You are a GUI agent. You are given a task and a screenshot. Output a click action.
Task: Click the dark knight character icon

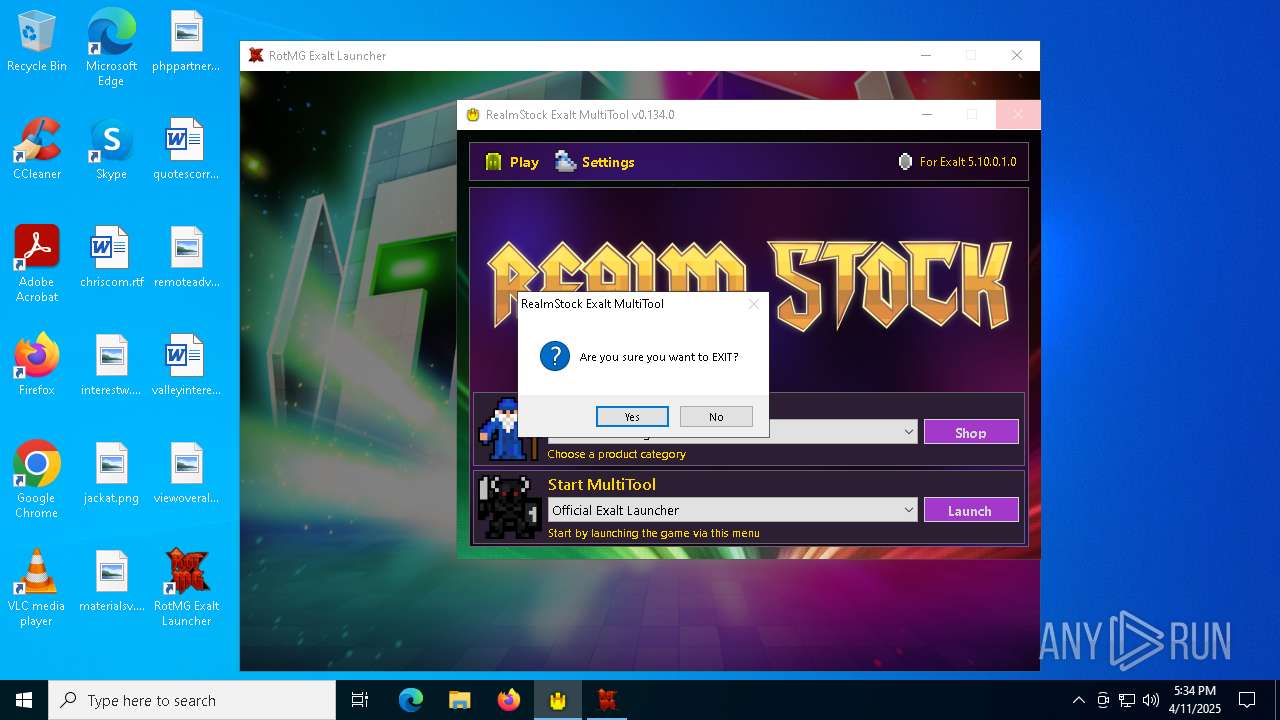point(509,508)
